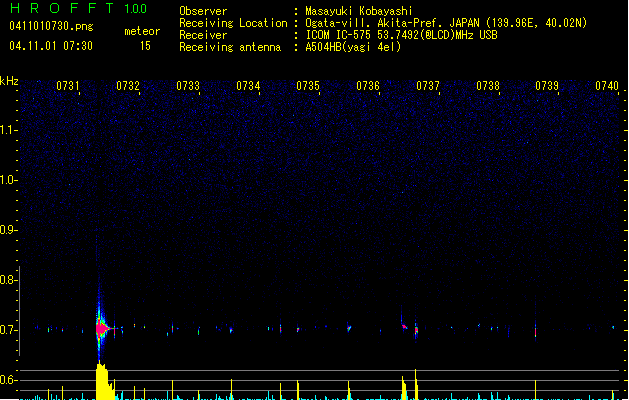This screenshot has width=629, height=400.
Task: Click the 0.8 kHz axis label
Action: [x=8, y=280]
